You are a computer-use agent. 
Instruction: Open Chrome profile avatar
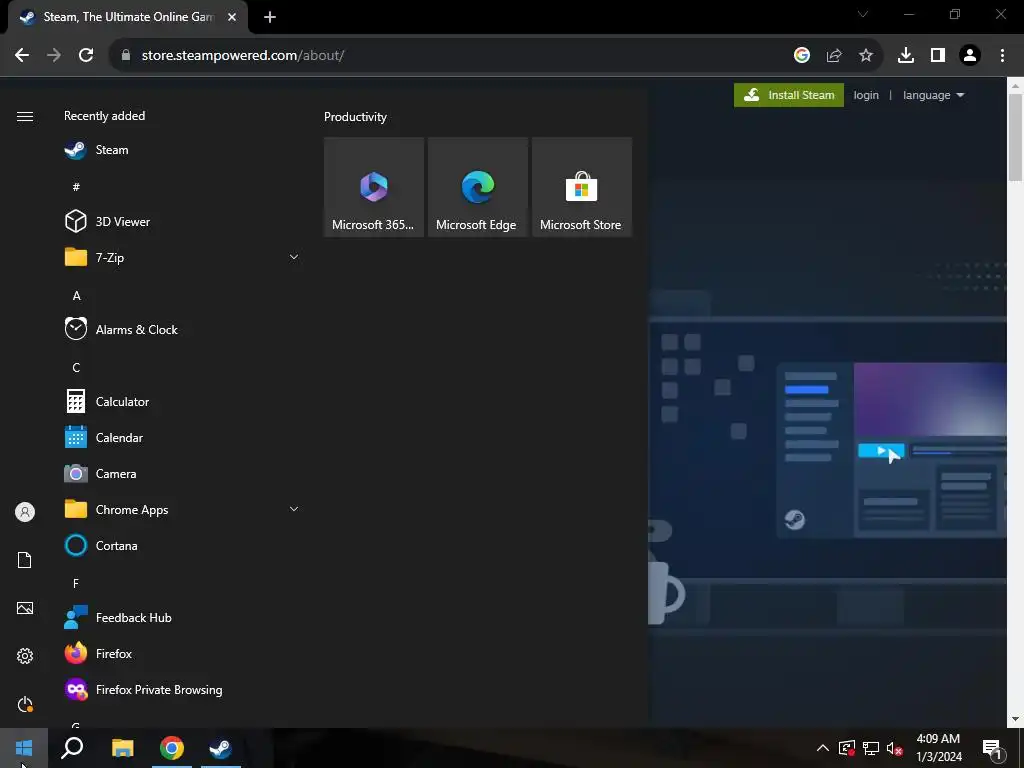pyautogui.click(x=970, y=56)
